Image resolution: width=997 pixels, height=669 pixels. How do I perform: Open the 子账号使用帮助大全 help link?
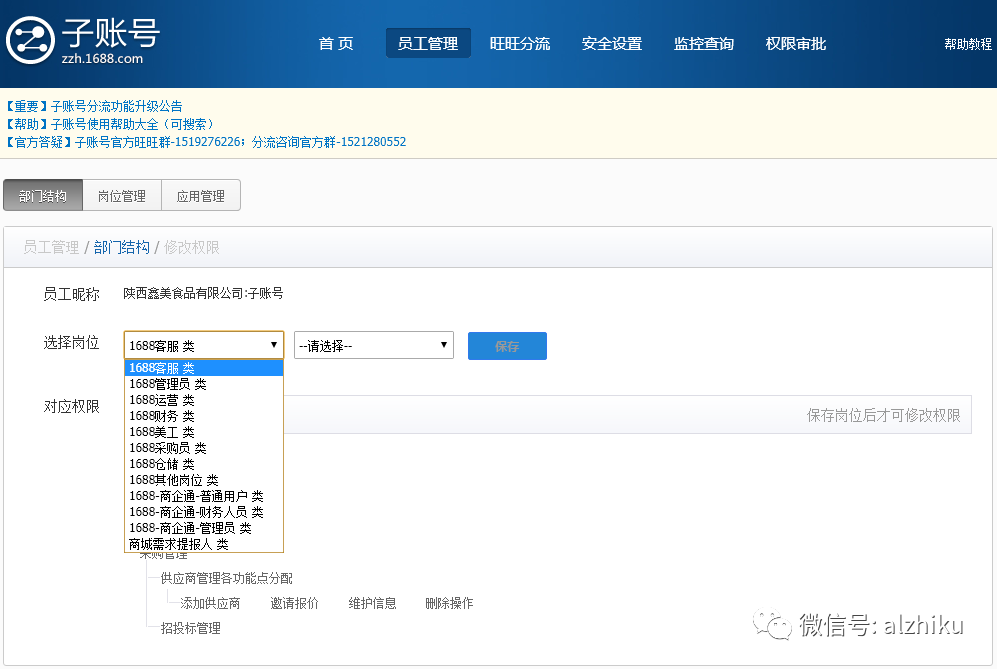(110, 124)
